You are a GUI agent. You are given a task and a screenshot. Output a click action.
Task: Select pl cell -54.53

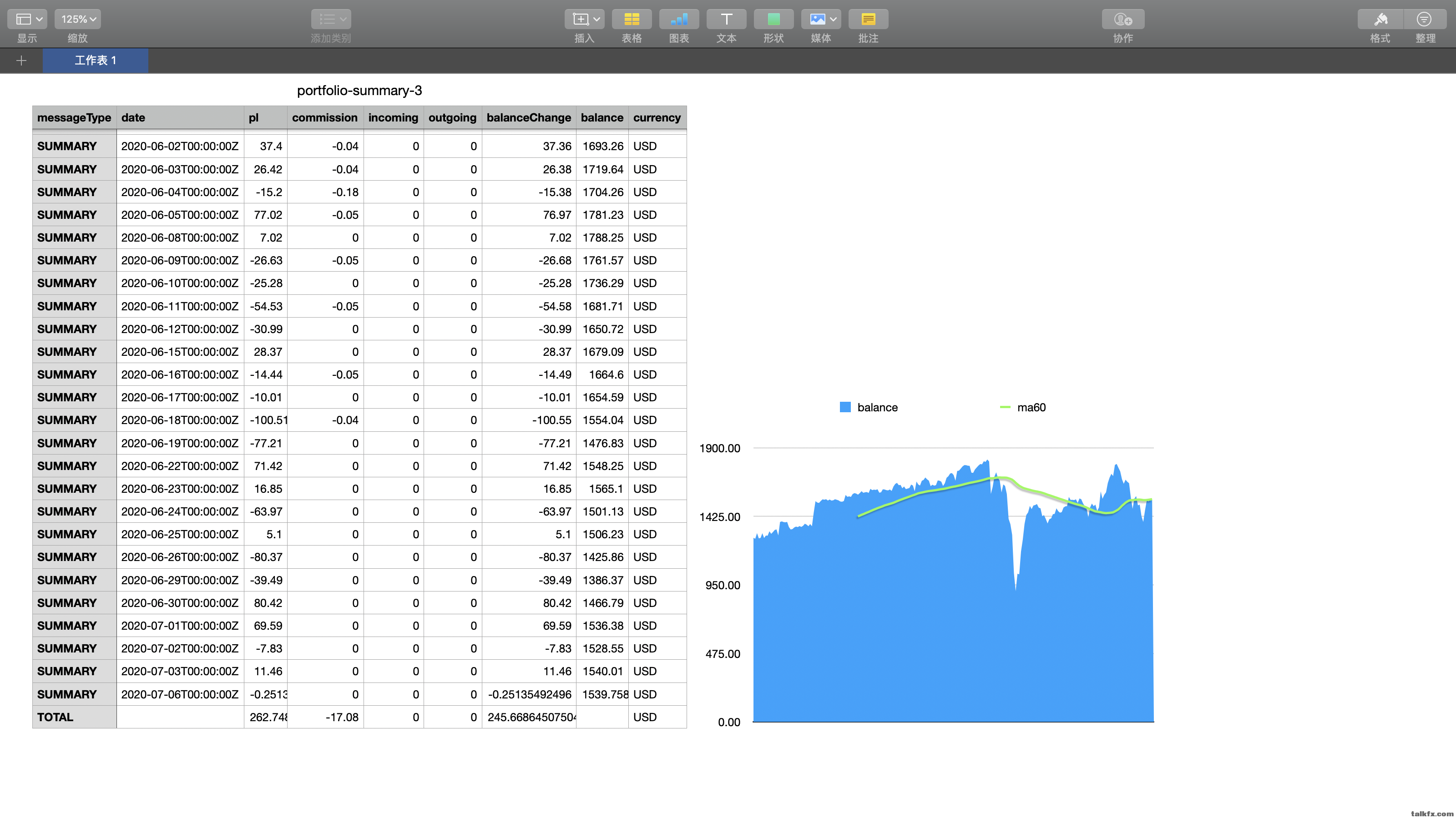(266, 306)
